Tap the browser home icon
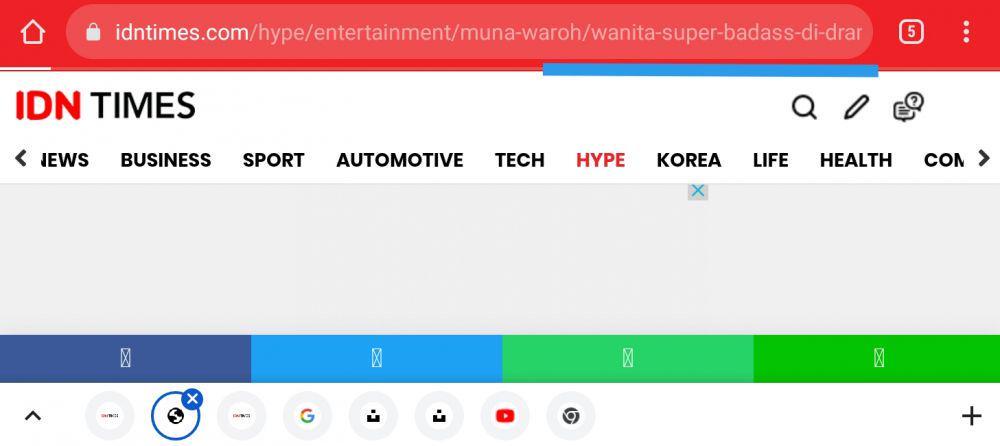Screen dimensions: 1000x446 [x=33, y=32]
